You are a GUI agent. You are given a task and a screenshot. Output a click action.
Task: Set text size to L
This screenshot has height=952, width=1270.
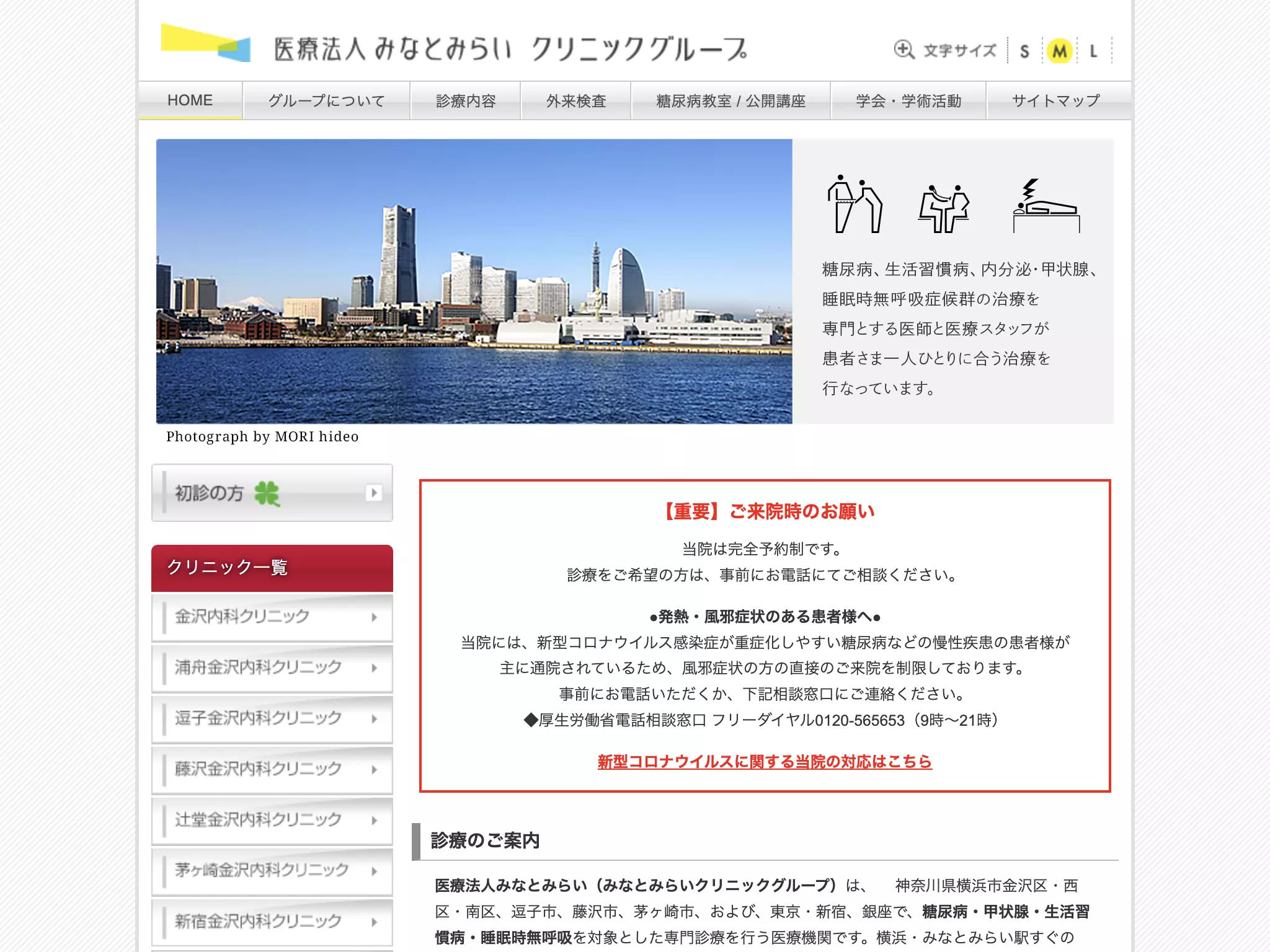[1093, 51]
